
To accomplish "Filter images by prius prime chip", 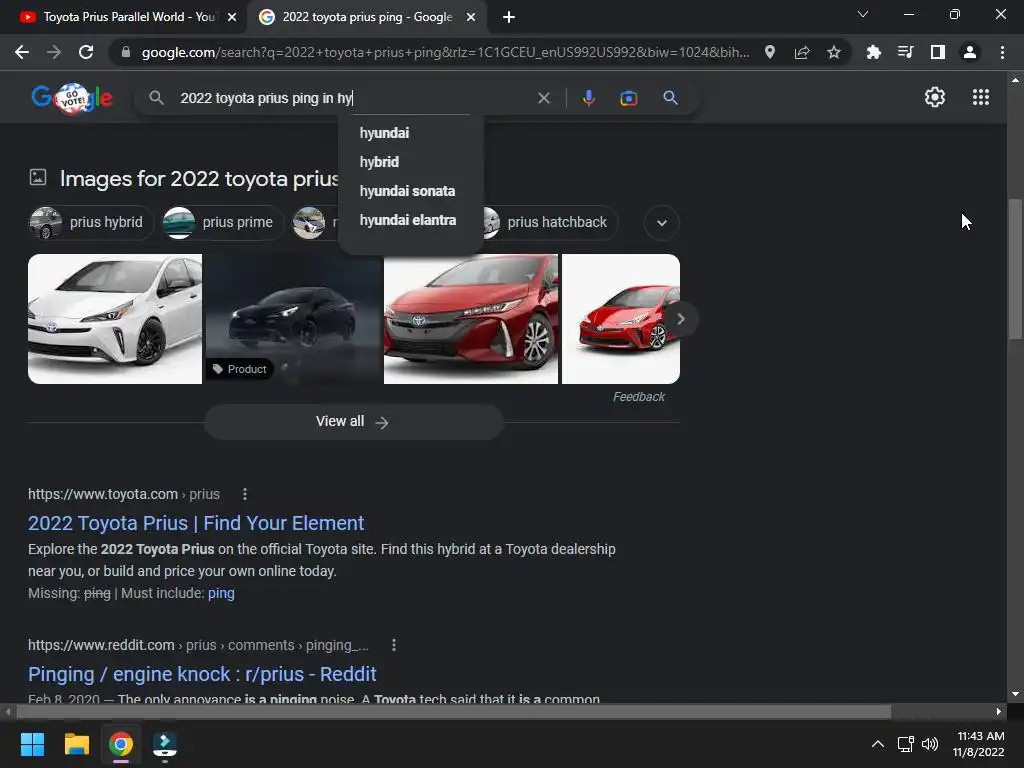I will 223,223.
